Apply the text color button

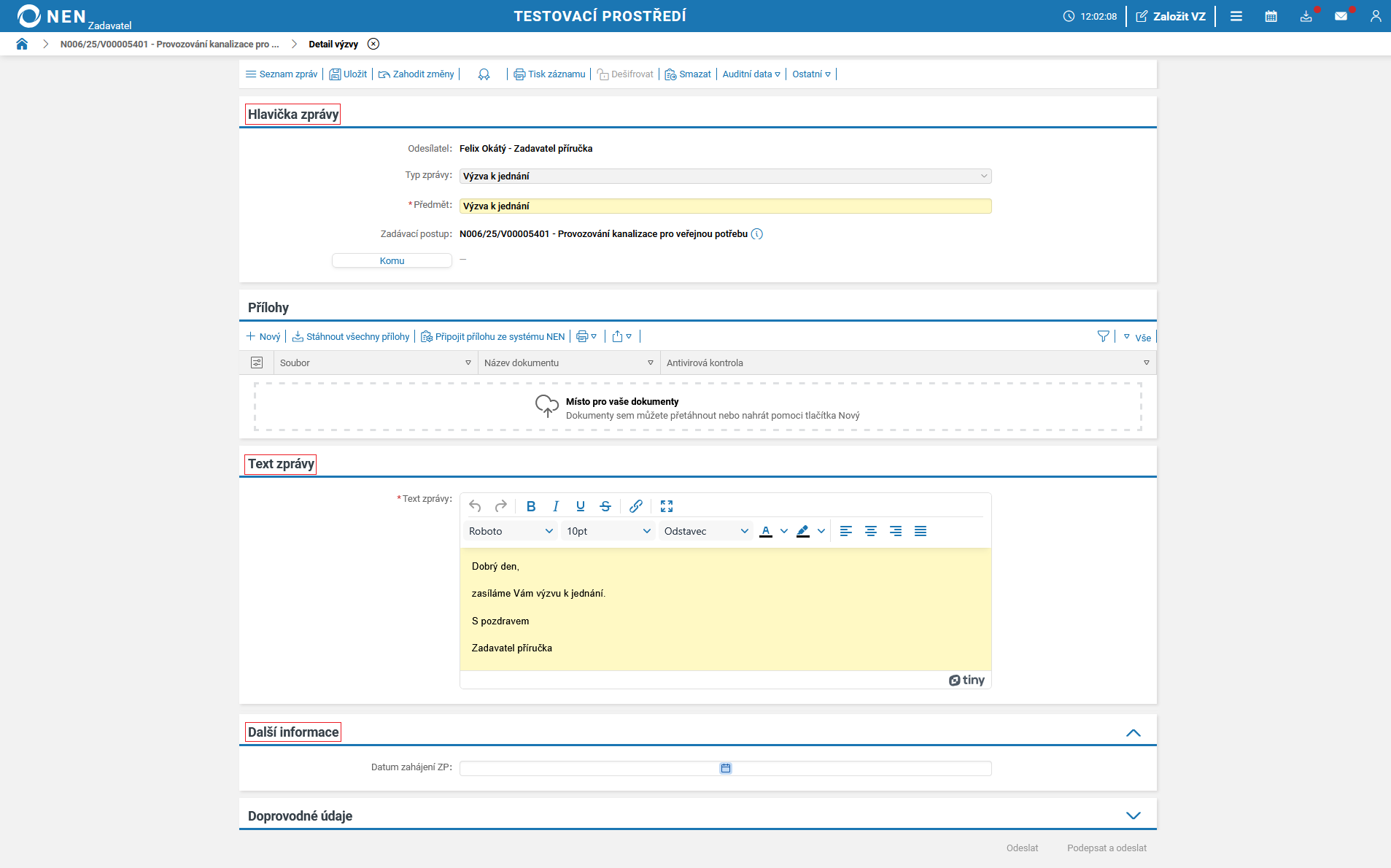click(766, 531)
